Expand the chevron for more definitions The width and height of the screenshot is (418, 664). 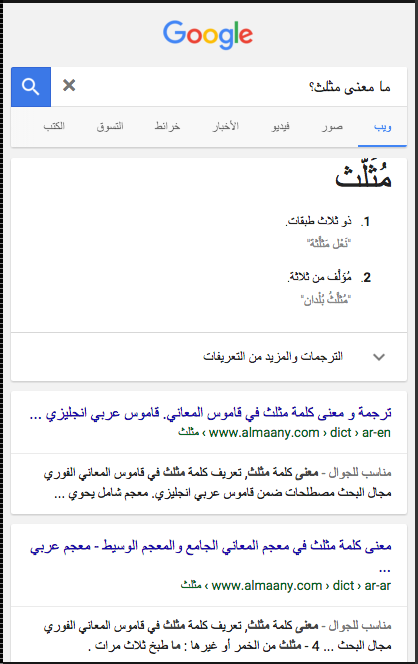[x=379, y=357]
